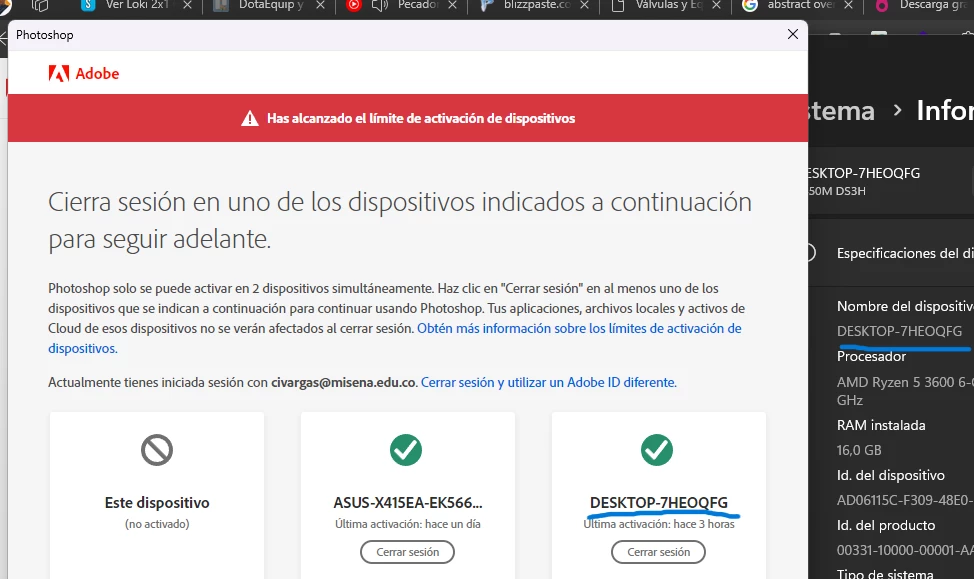Close the blizzpaste browser tab
This screenshot has height=579, width=974.
[x=585, y=5]
